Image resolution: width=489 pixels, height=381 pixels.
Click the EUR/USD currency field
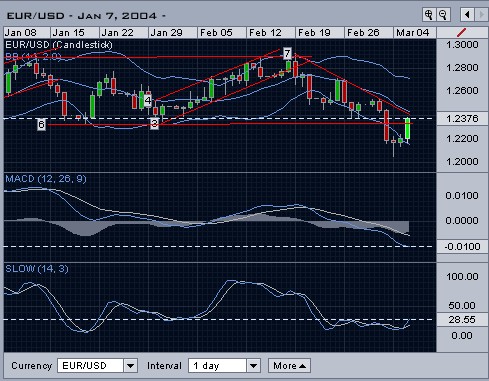click(91, 366)
